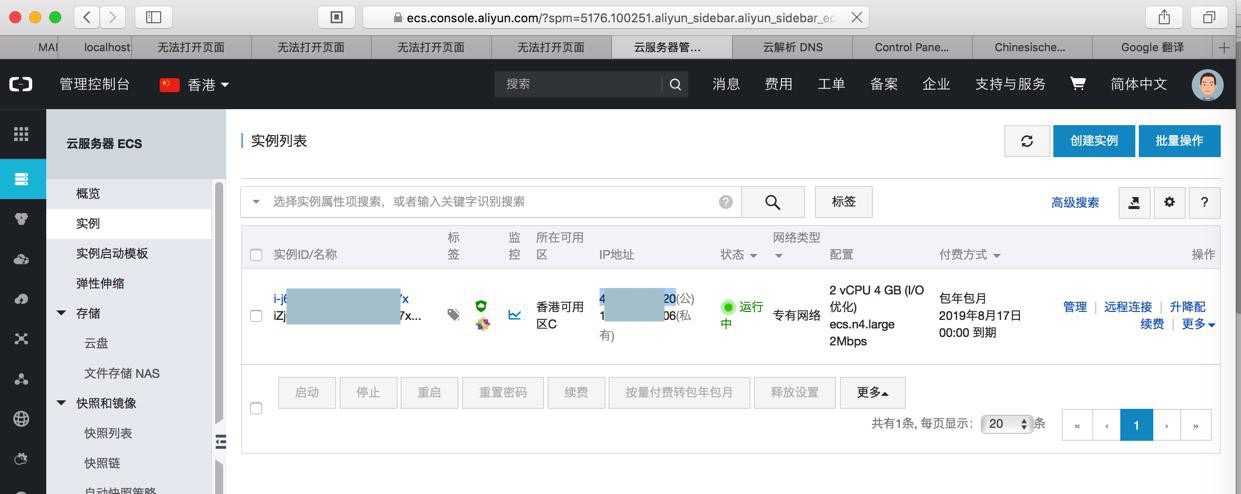Switch to the 云解析 DNS tab
This screenshot has width=1241, height=494.
pos(792,47)
